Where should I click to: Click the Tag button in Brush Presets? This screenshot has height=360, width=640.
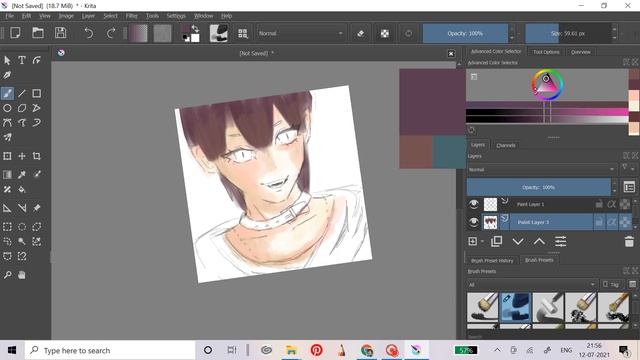[611, 284]
